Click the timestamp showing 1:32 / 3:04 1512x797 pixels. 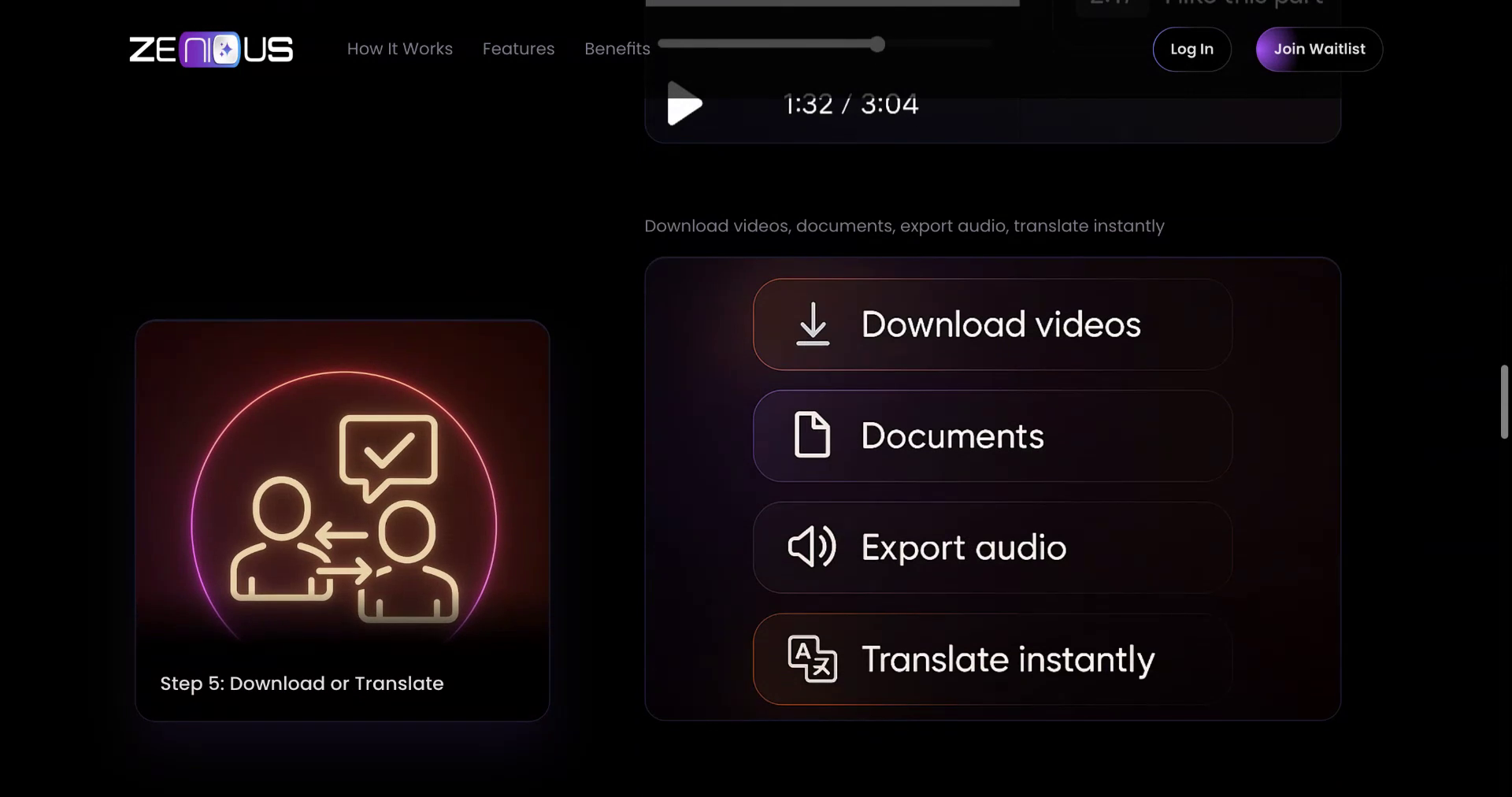(850, 103)
